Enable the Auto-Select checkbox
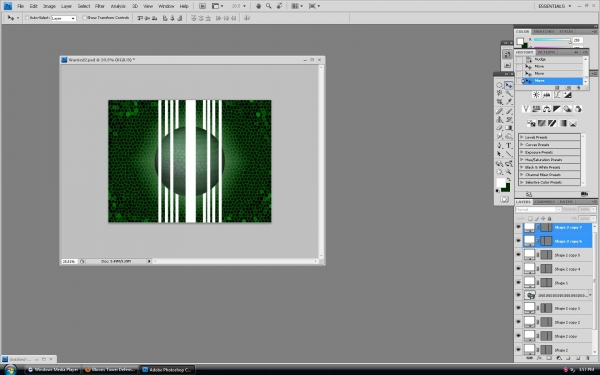This screenshot has height=375, width=600. (27, 18)
